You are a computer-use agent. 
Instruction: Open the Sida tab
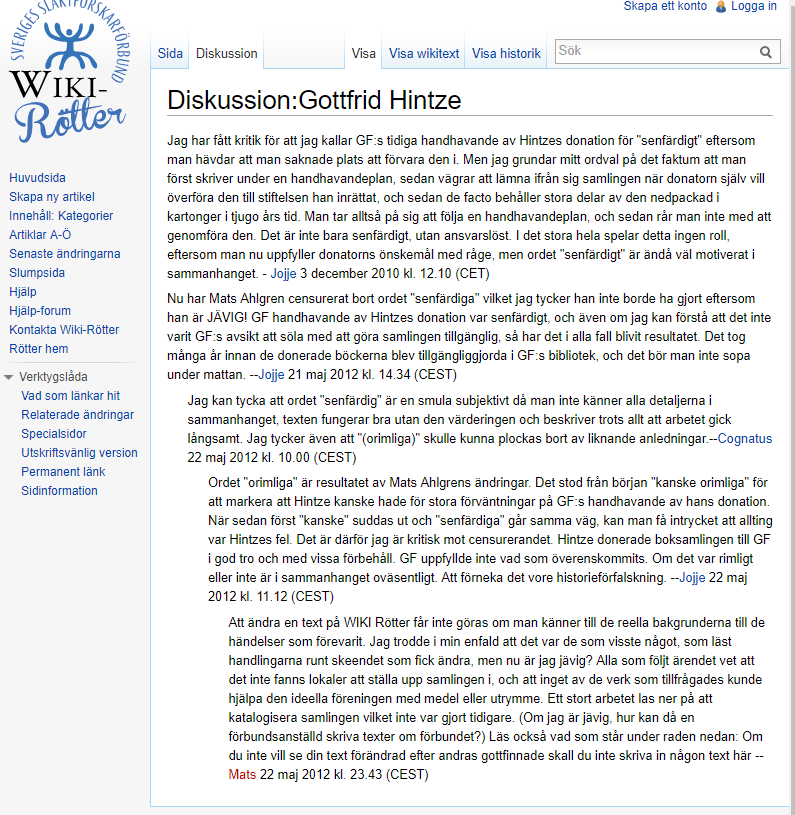[x=170, y=54]
